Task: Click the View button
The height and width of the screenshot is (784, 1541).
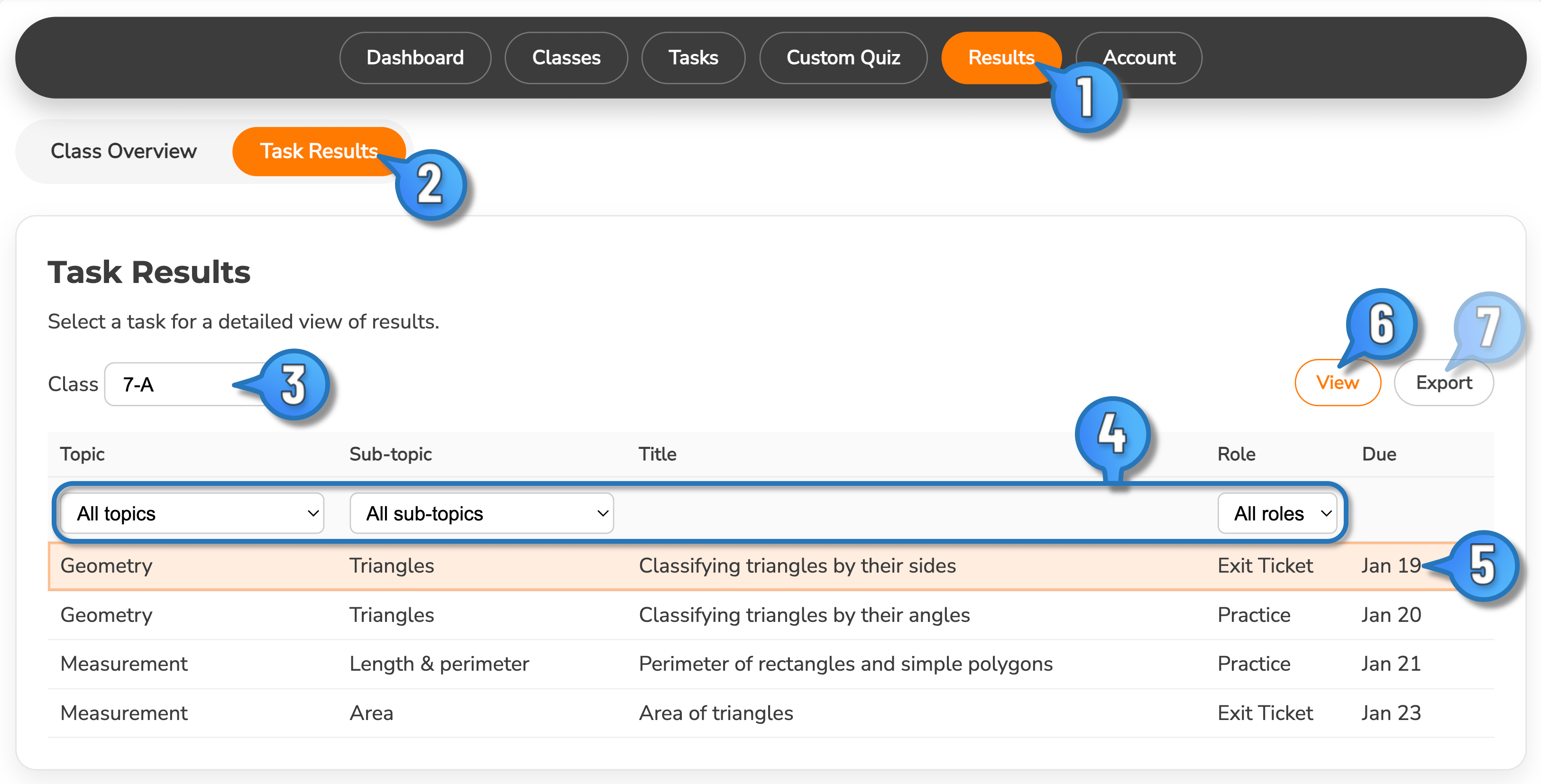Action: point(1338,382)
